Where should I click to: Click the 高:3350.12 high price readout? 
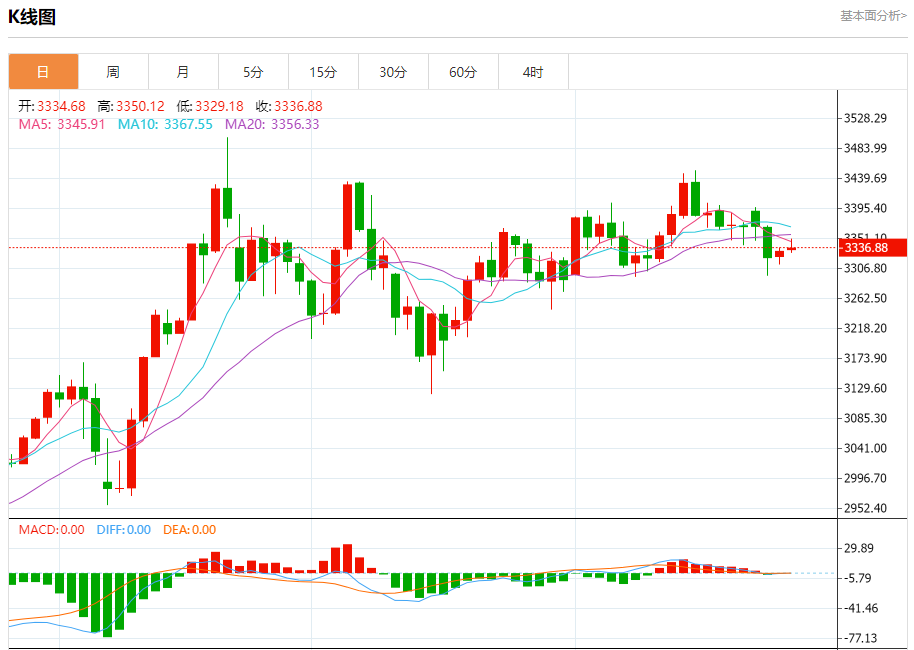tap(131, 106)
